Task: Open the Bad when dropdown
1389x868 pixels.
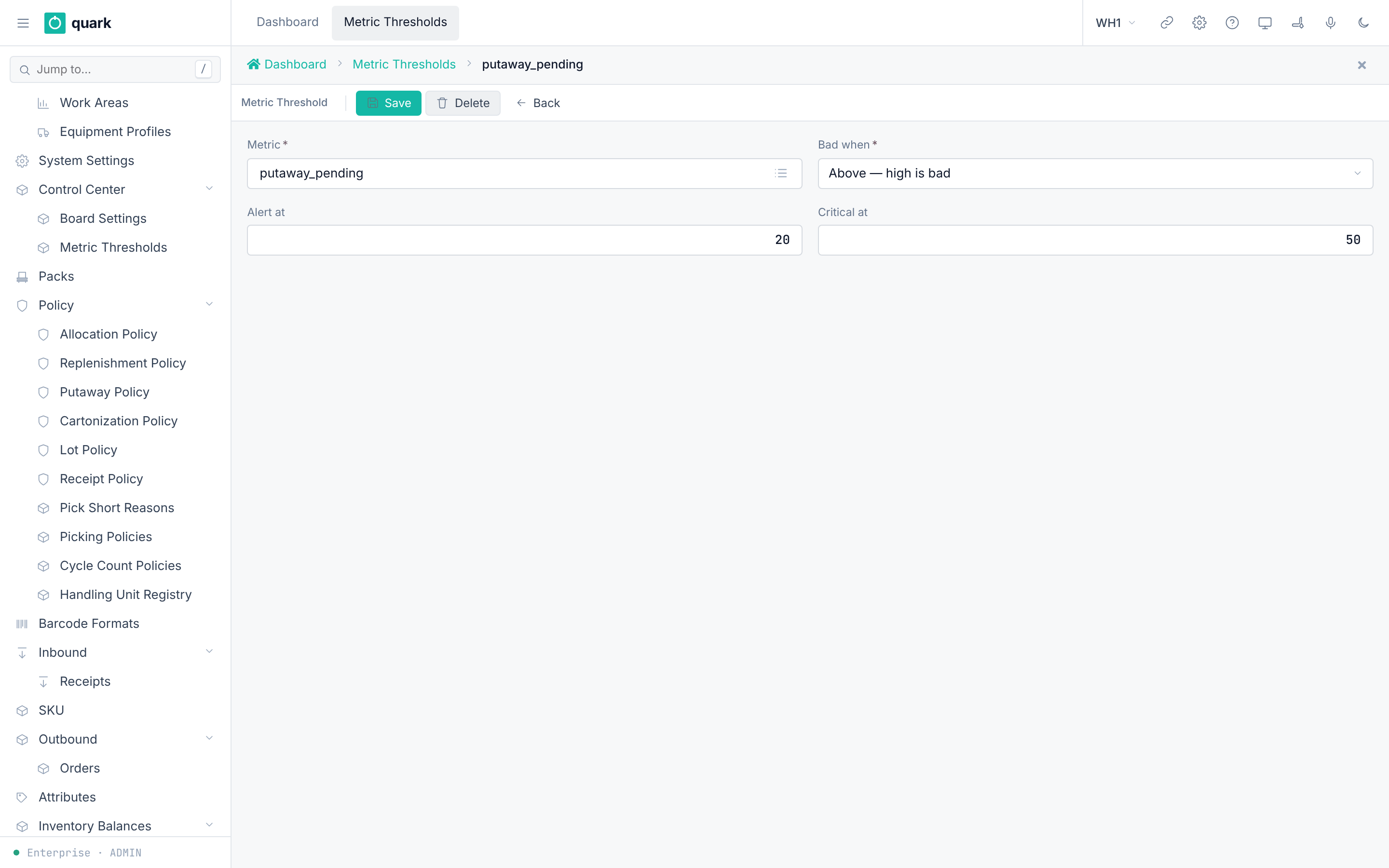Action: click(x=1095, y=174)
